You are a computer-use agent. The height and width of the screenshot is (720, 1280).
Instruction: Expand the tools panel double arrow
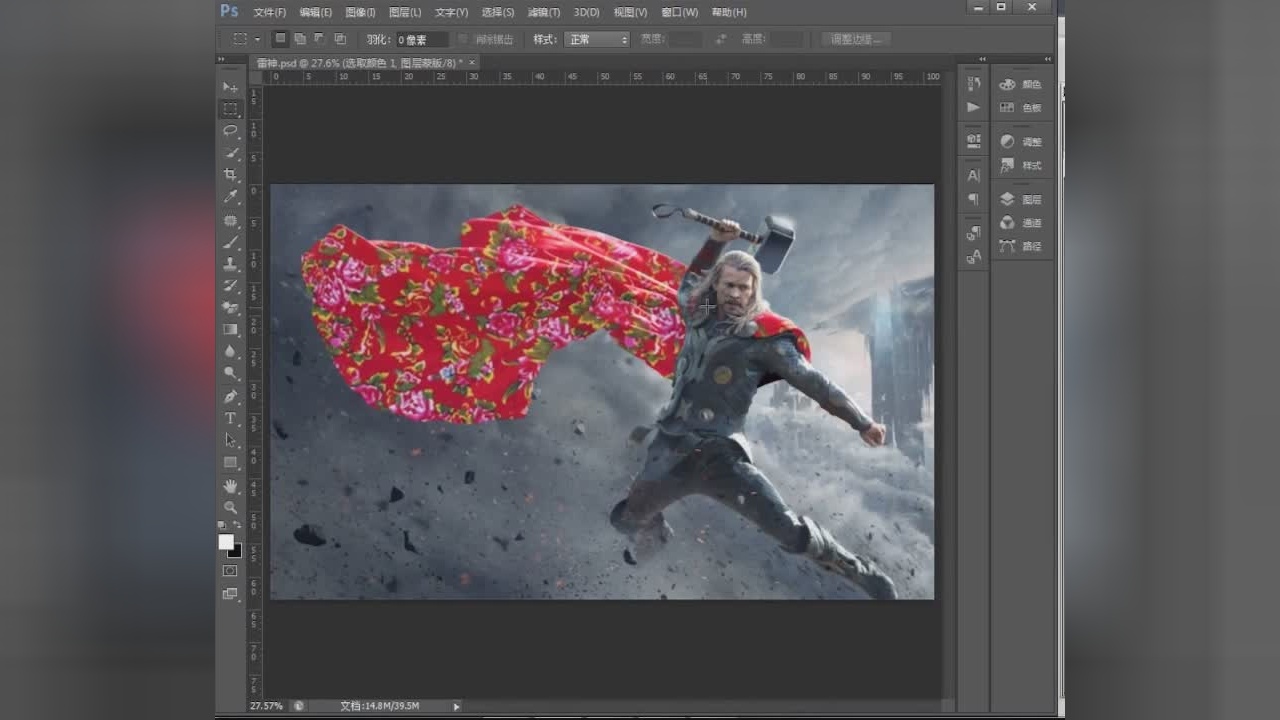[x=222, y=60]
